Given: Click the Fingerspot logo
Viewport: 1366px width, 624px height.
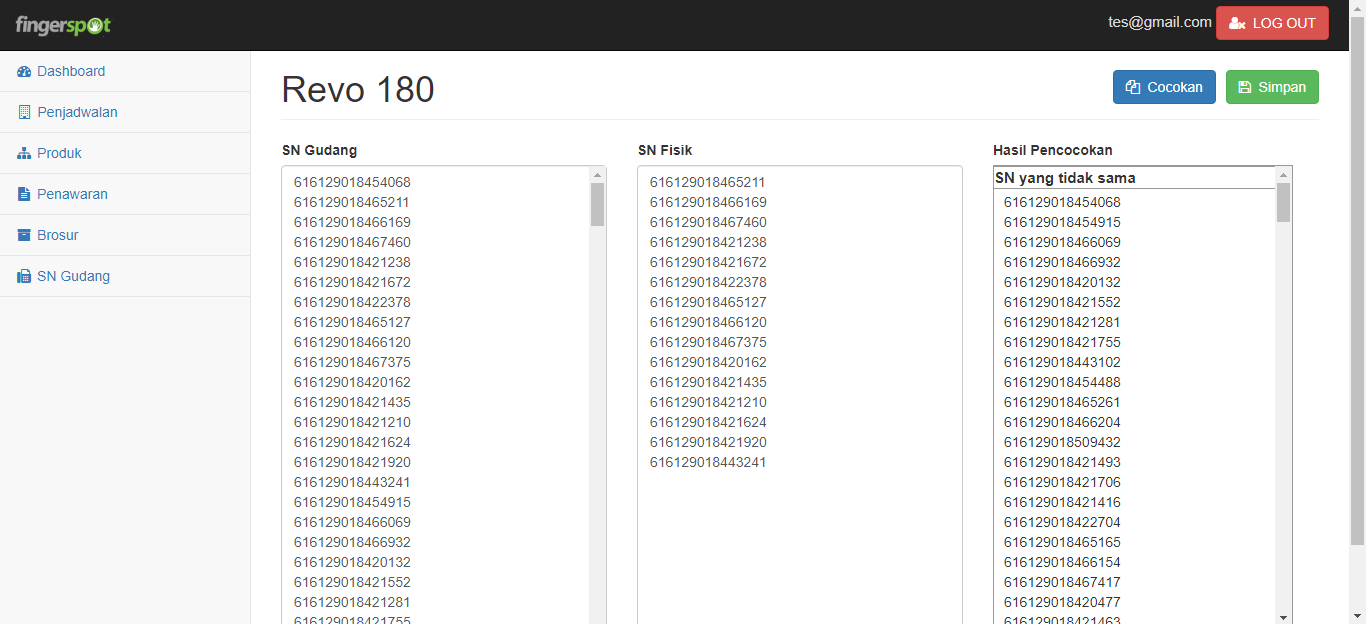Looking at the screenshot, I should point(63,25).
